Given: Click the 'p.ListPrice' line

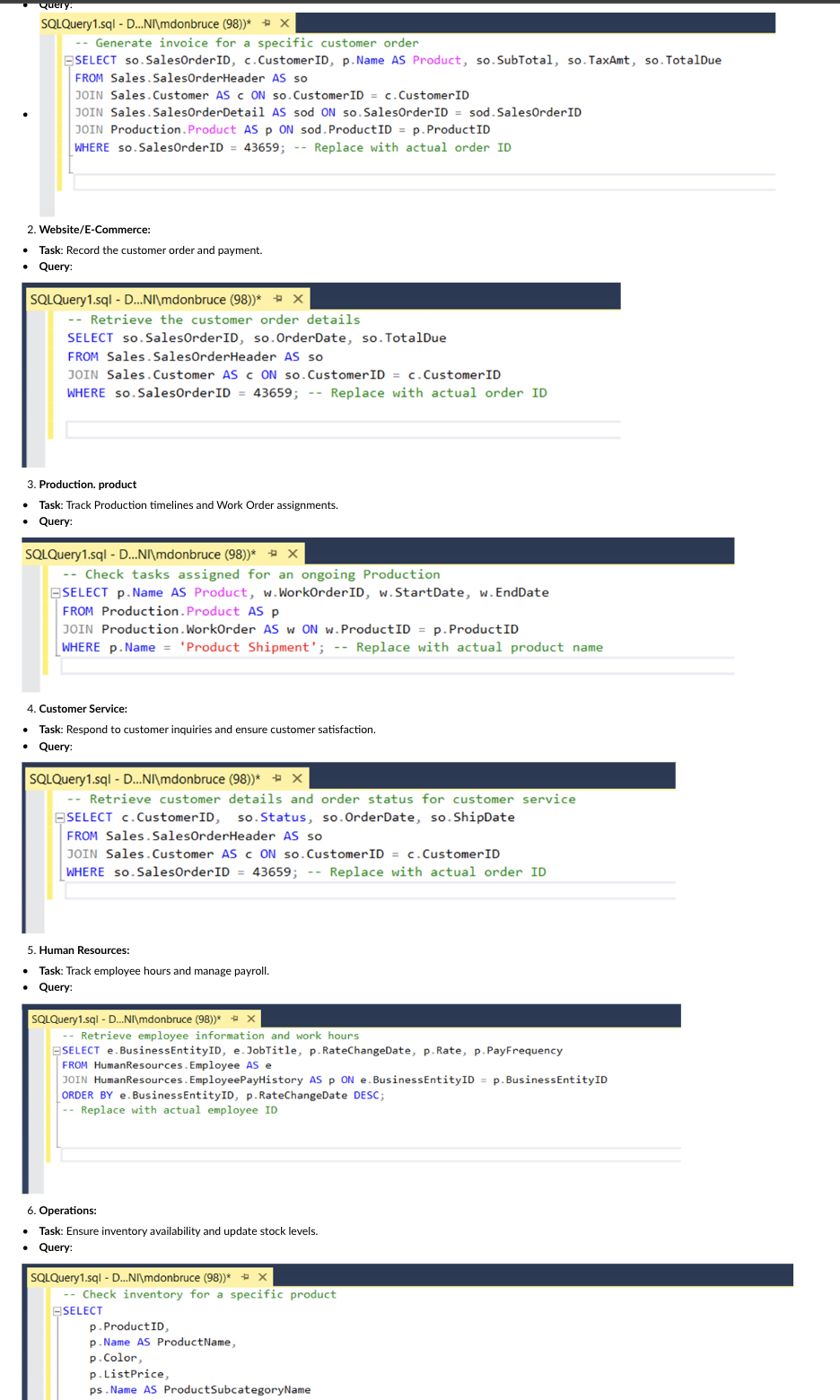Looking at the screenshot, I should pos(127,1374).
